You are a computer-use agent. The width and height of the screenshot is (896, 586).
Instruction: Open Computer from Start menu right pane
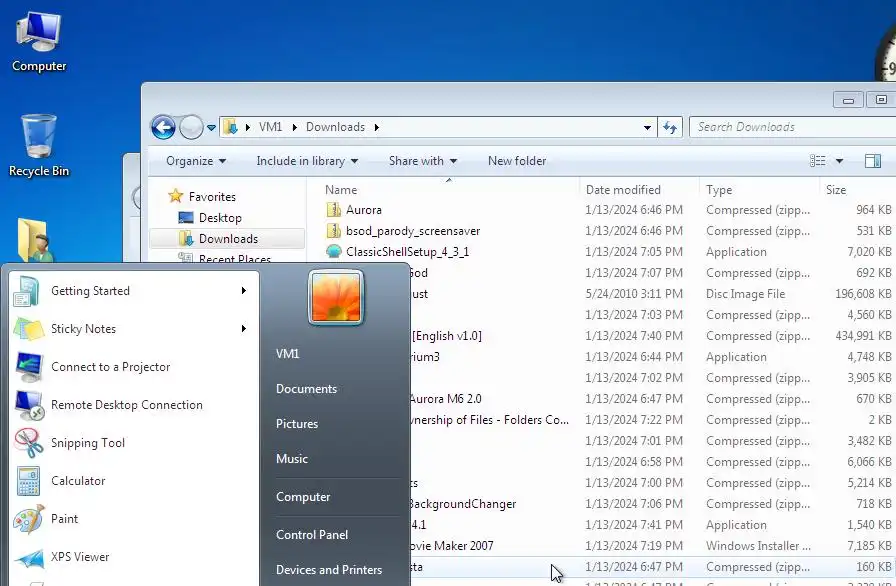(x=303, y=496)
